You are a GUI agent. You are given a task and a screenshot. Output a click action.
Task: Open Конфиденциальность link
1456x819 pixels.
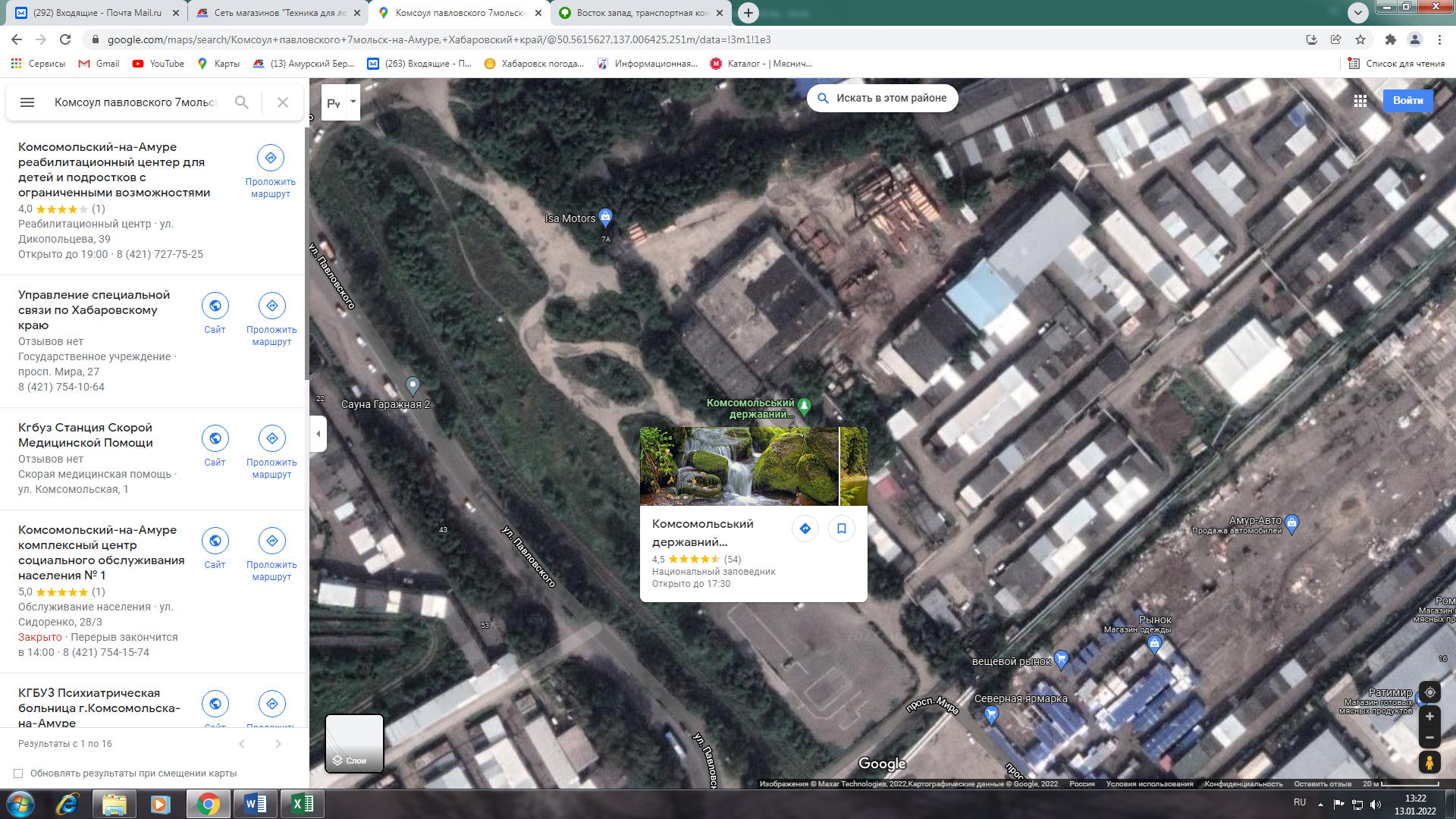tap(1244, 784)
